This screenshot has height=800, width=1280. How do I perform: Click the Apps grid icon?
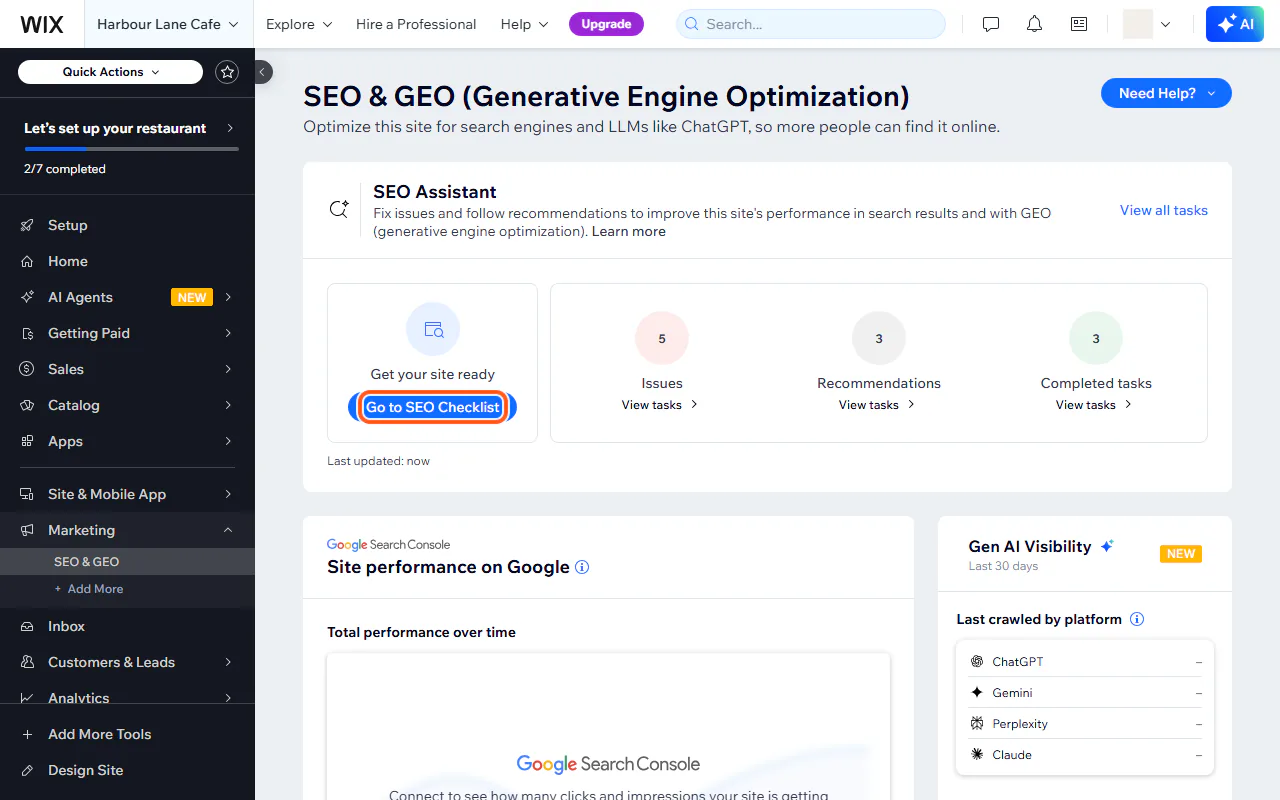(x=27, y=441)
